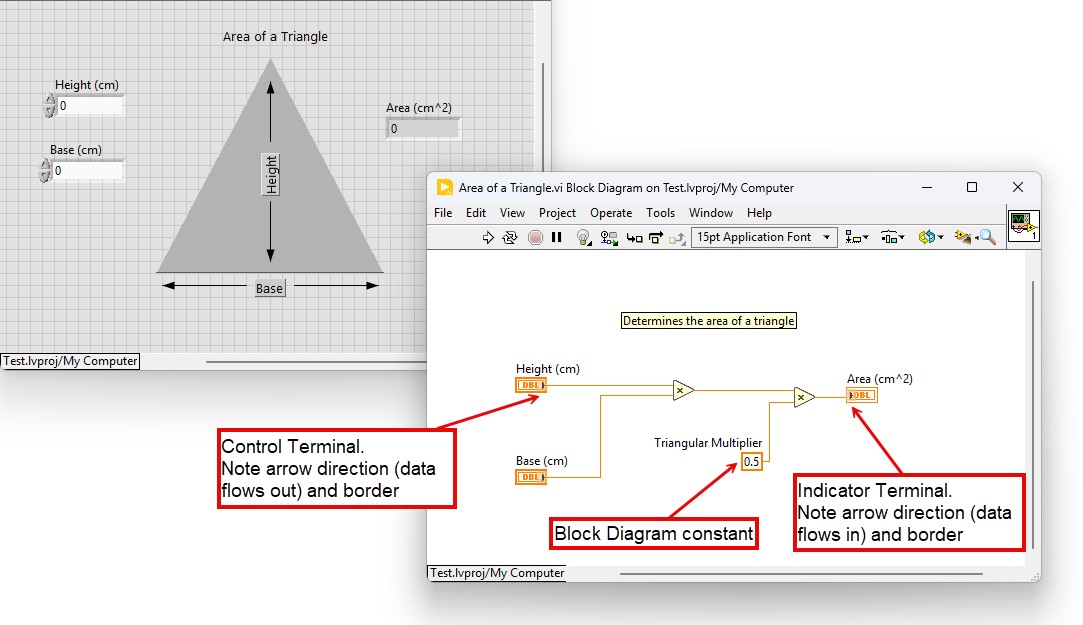Open the Distribute Objects dropdown

click(x=892, y=238)
